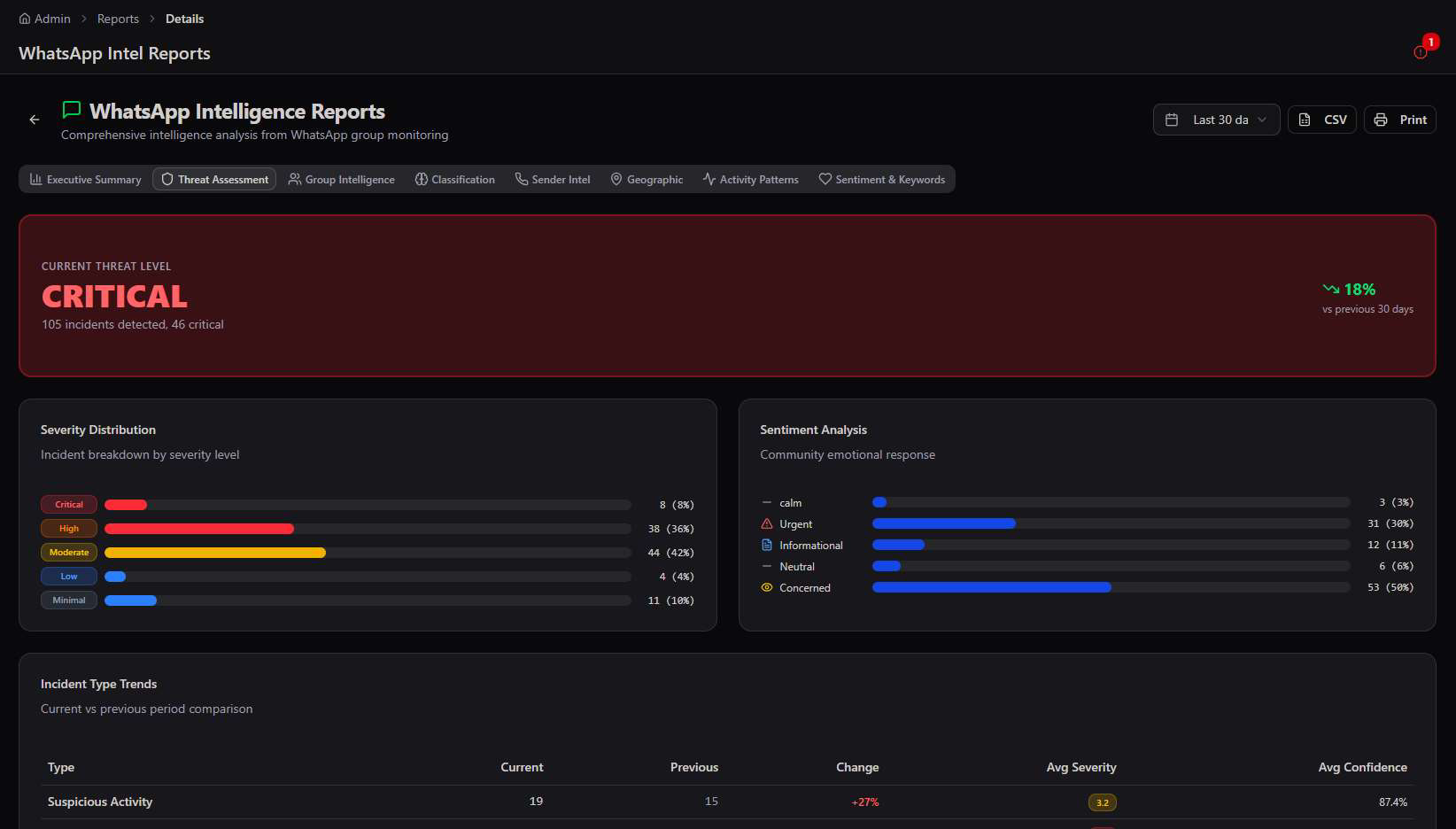Screen dimensions: 1456x829
Task: Click the Details breadcrumb item
Action: click(x=184, y=19)
